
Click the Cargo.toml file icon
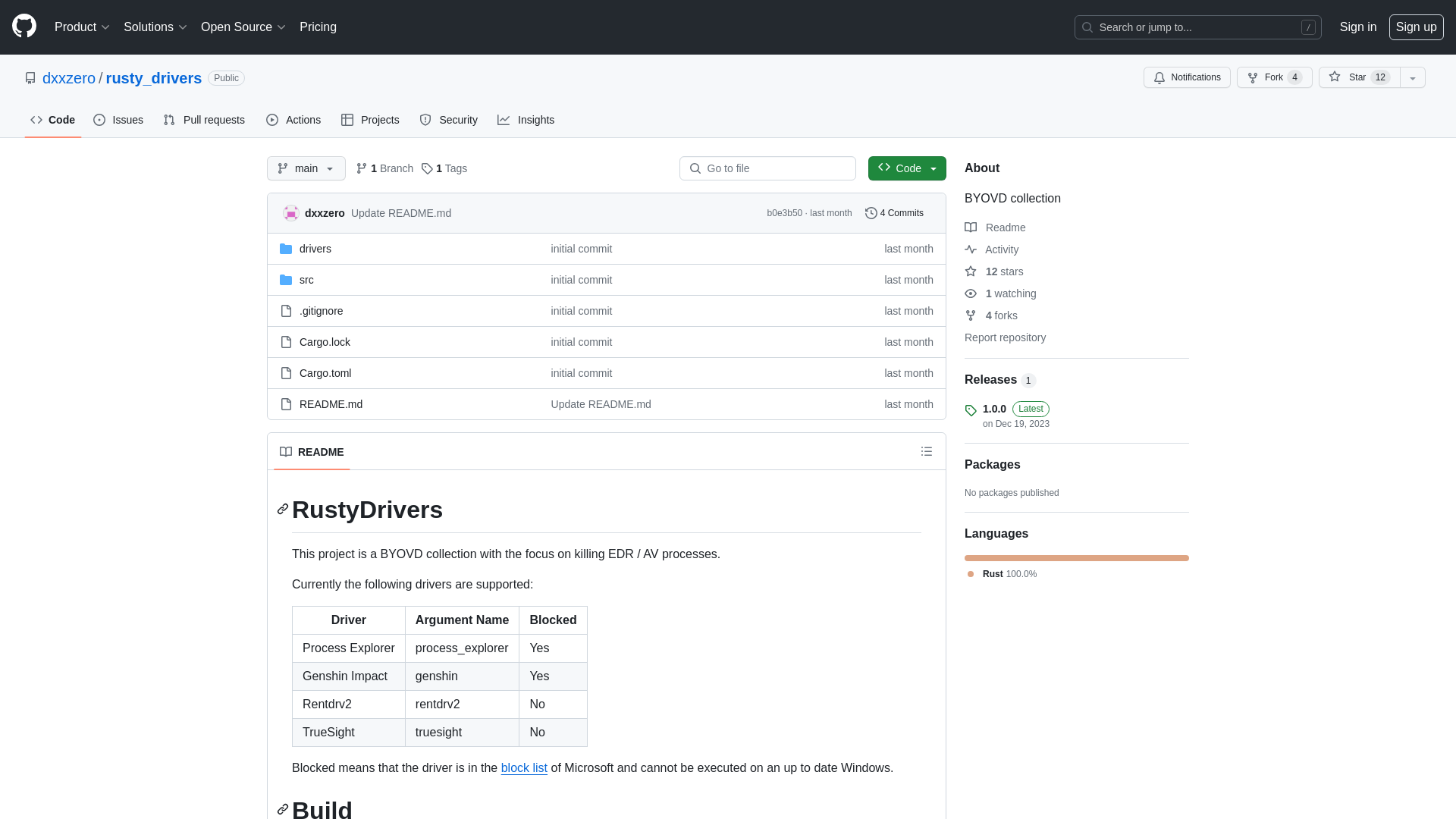click(286, 373)
